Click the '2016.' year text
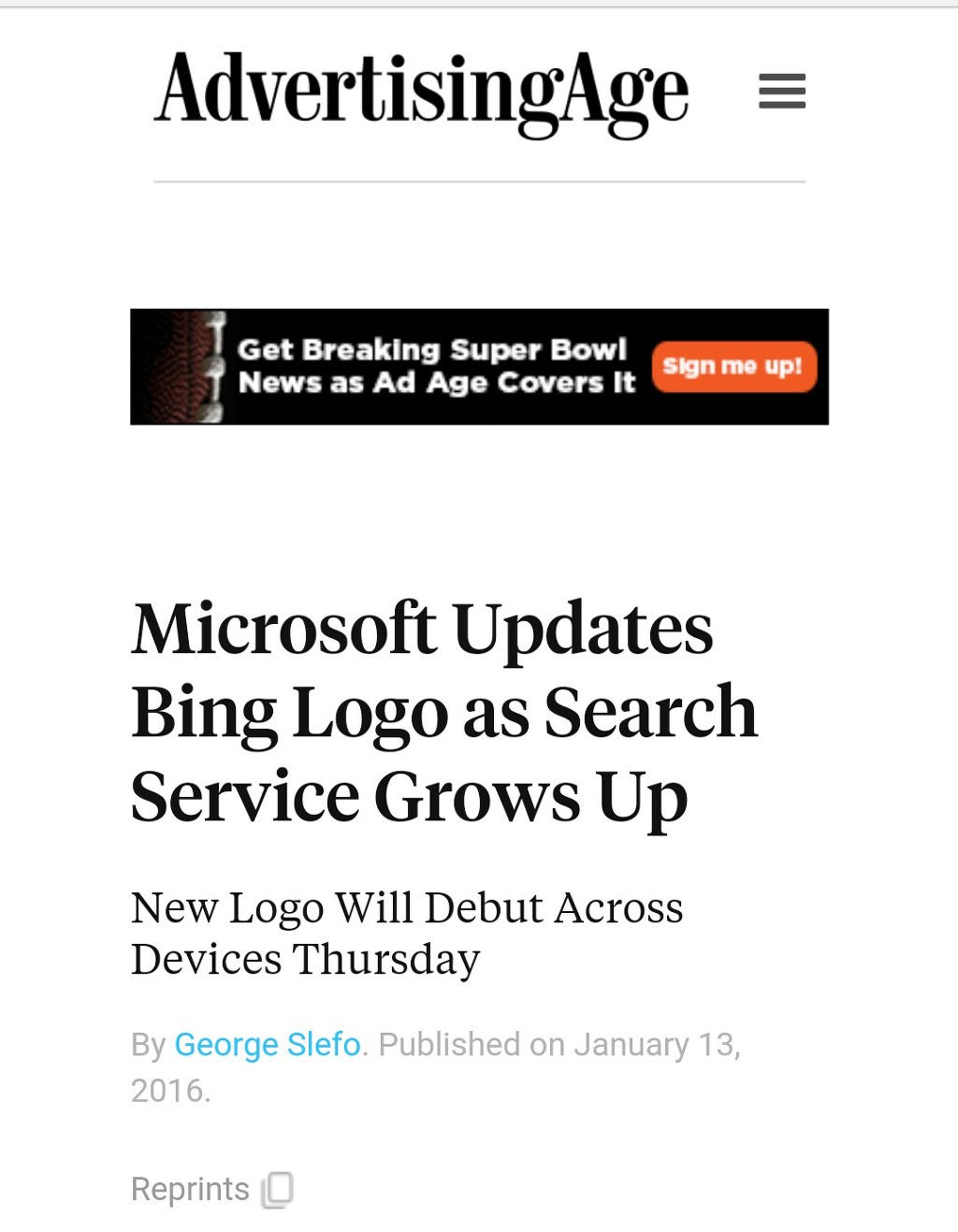The image size is (958, 1232). tap(170, 1091)
